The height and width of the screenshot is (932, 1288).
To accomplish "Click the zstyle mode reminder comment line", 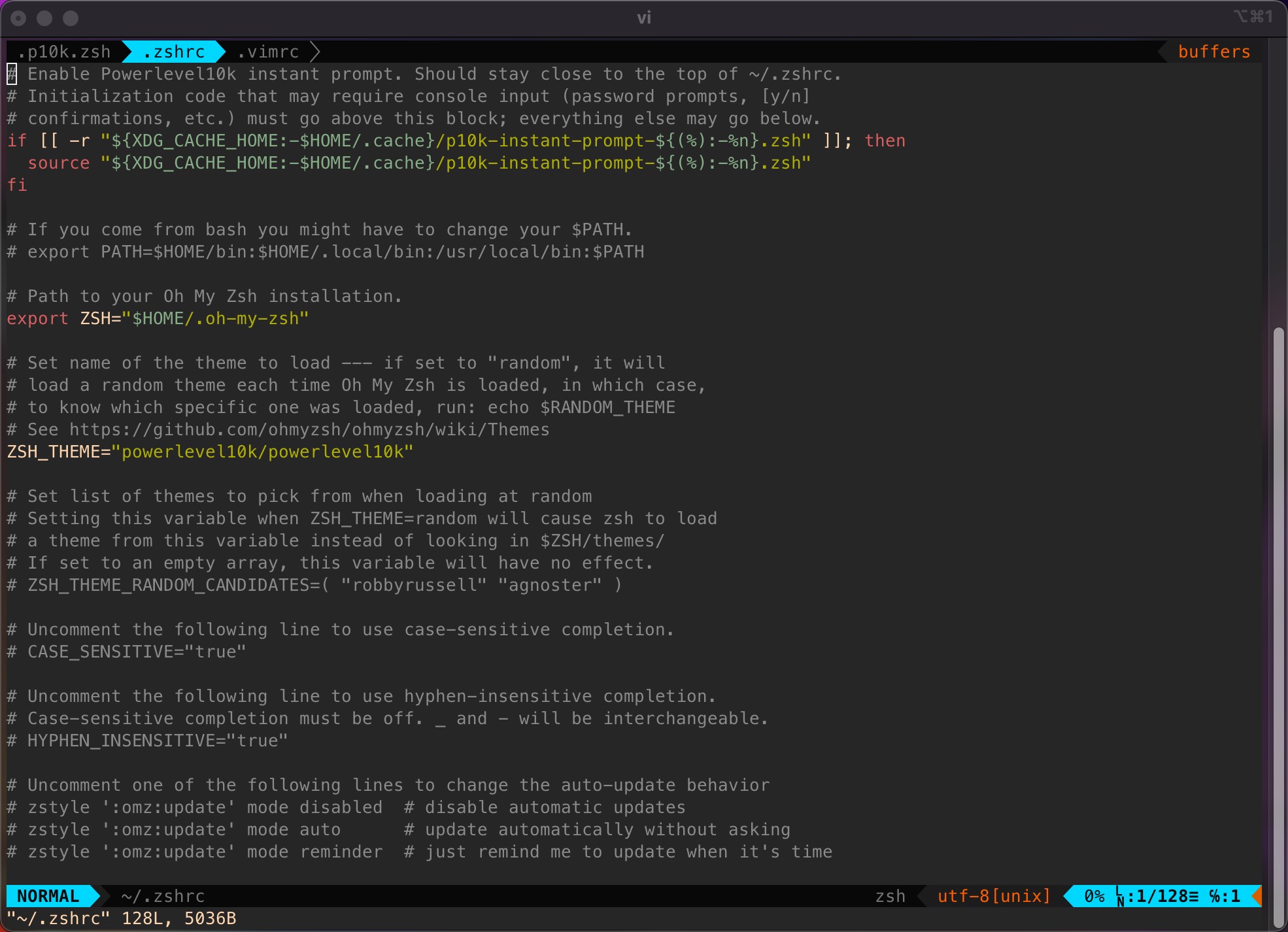I will (419, 852).
